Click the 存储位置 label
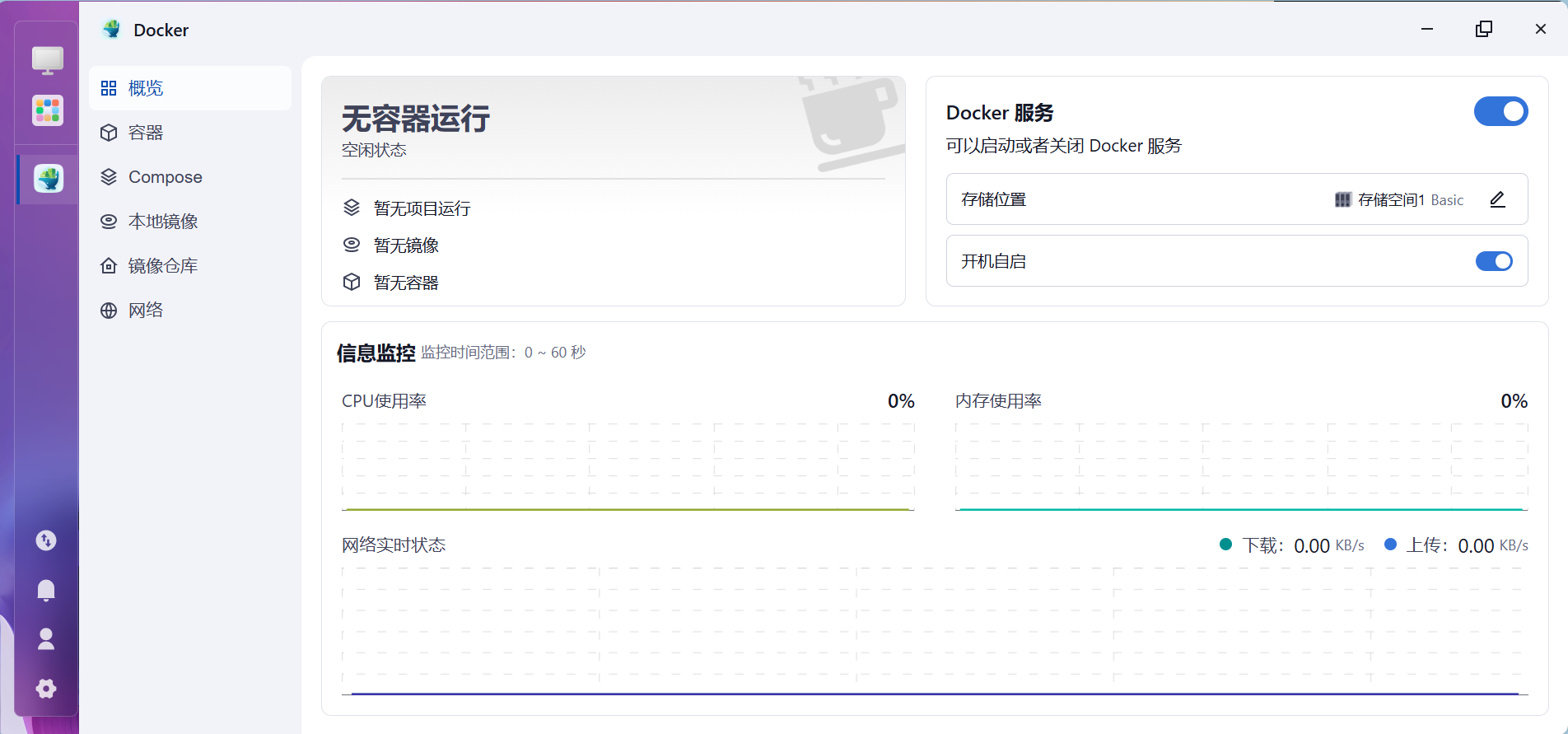This screenshot has width=1568, height=734. (994, 199)
